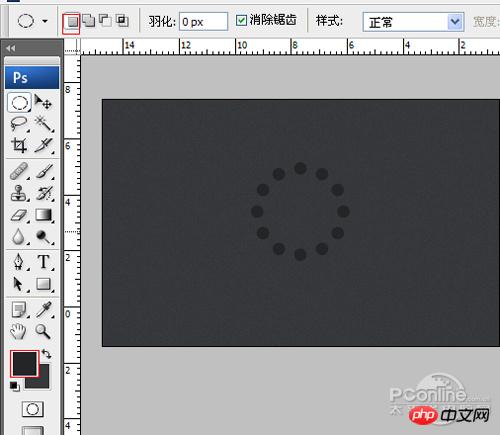
Task: Open the marquee tool preset picker arrow
Action: (x=45, y=21)
